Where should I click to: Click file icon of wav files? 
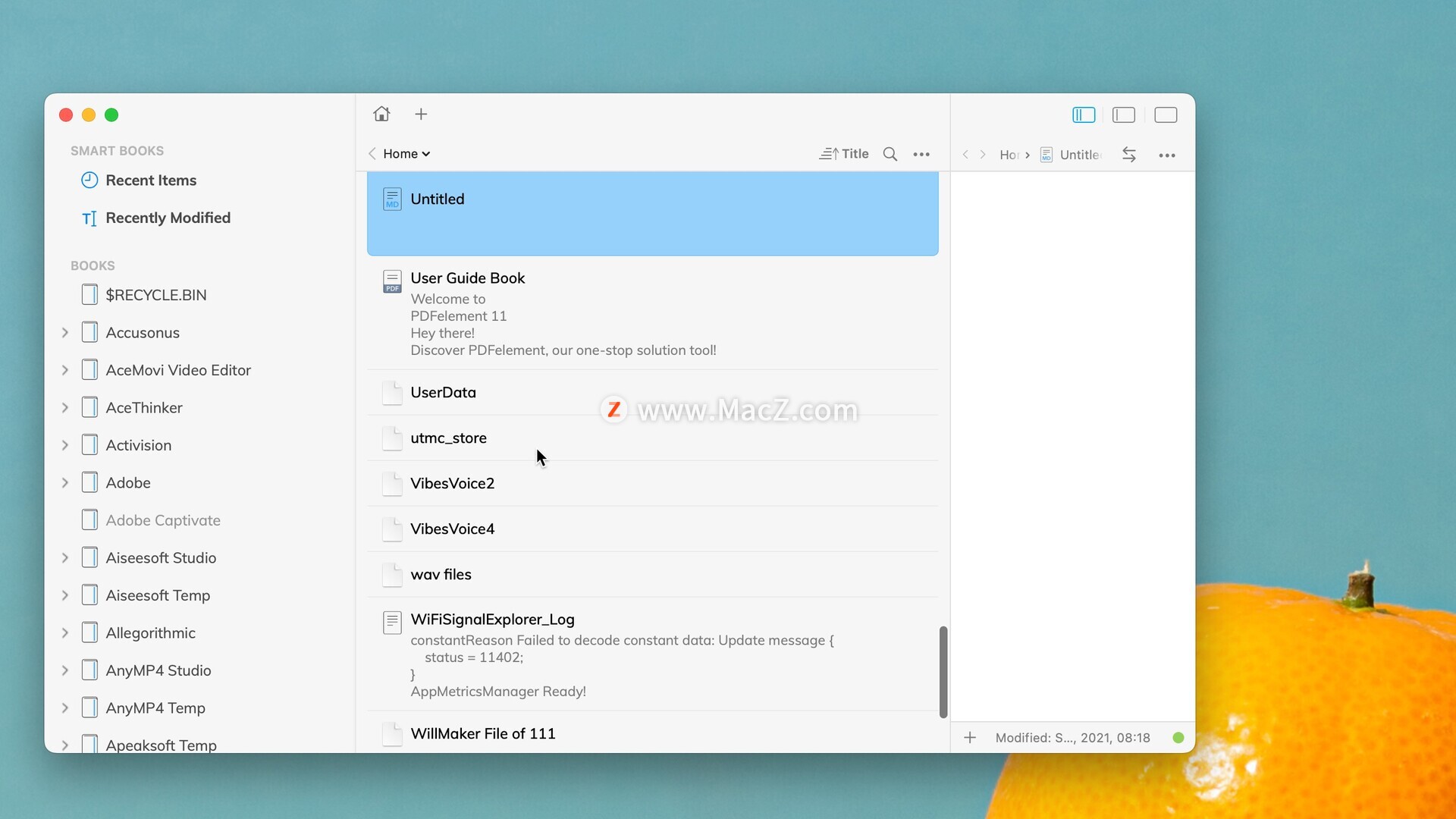pos(392,575)
